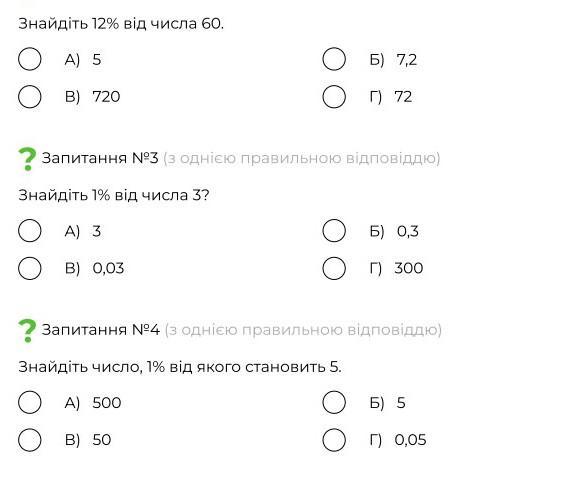Pick radio option В) 50
576x495 pixels.
(x=29, y=440)
